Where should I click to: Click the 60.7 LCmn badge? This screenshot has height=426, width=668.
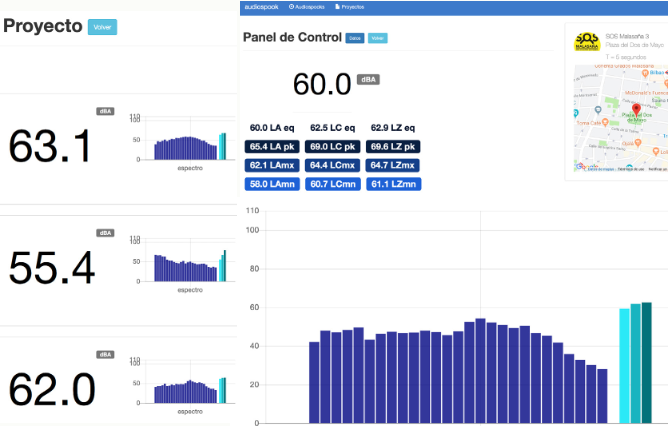click(333, 184)
